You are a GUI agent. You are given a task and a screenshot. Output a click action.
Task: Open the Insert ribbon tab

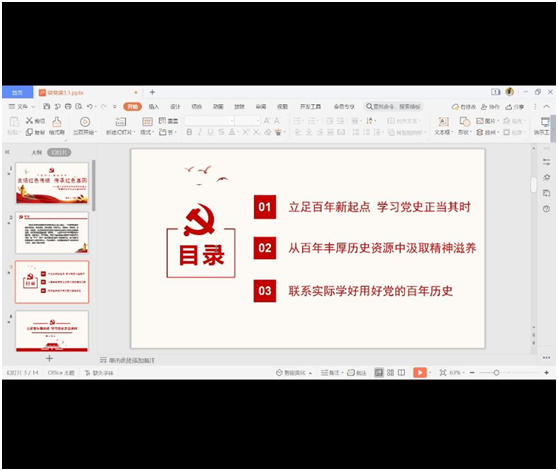[154, 106]
